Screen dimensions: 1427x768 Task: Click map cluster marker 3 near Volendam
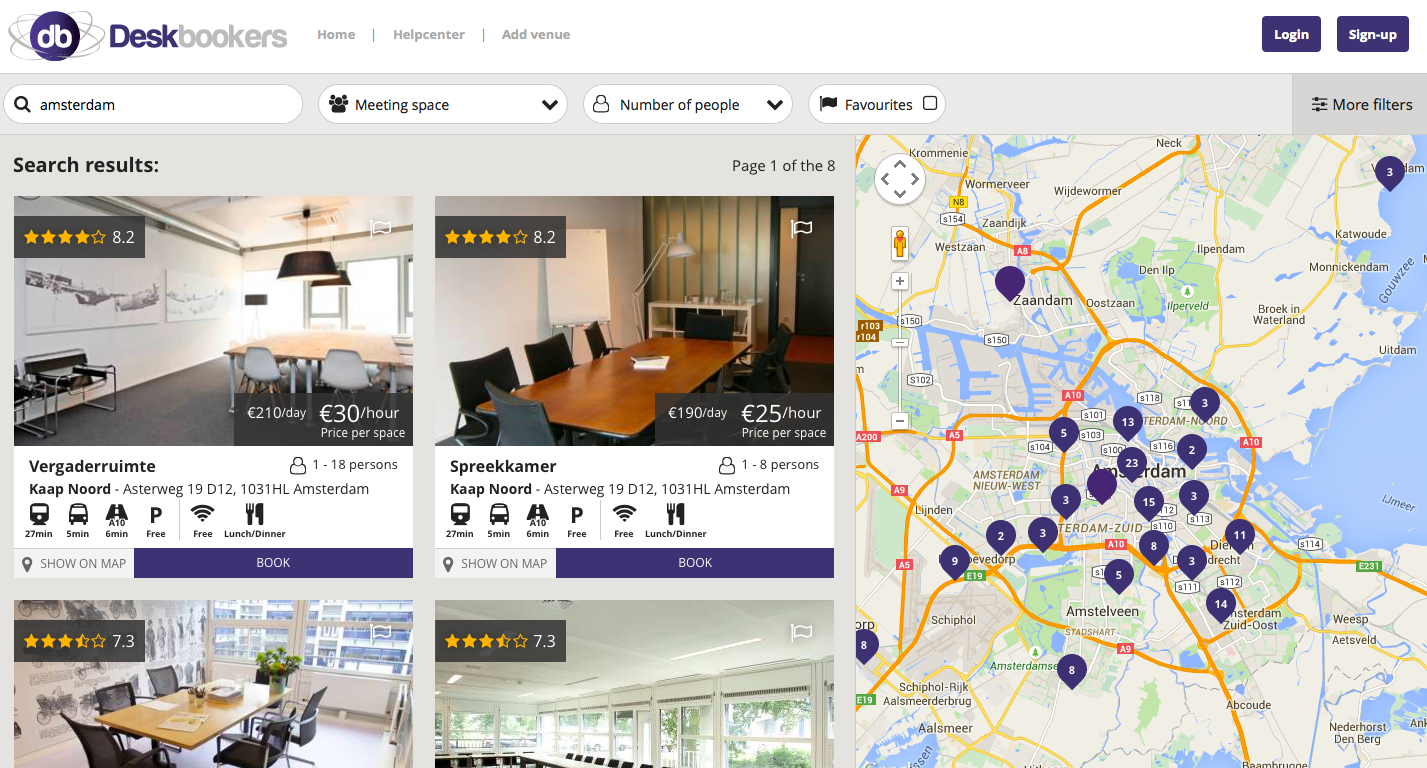click(x=1389, y=173)
